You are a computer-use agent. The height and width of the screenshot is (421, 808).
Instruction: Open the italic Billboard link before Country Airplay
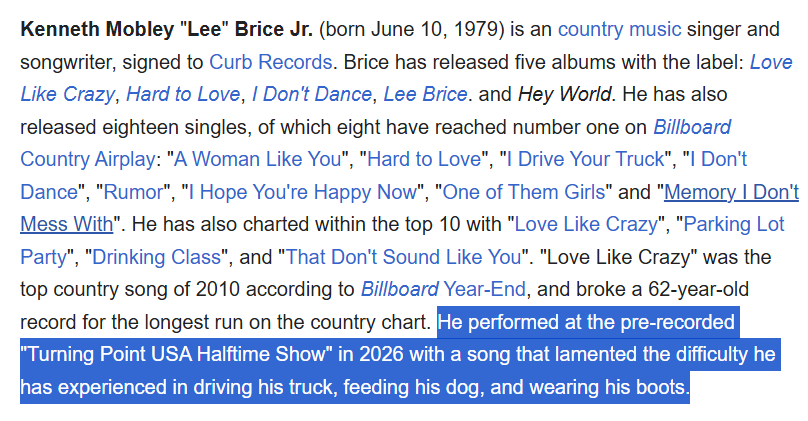coord(691,127)
